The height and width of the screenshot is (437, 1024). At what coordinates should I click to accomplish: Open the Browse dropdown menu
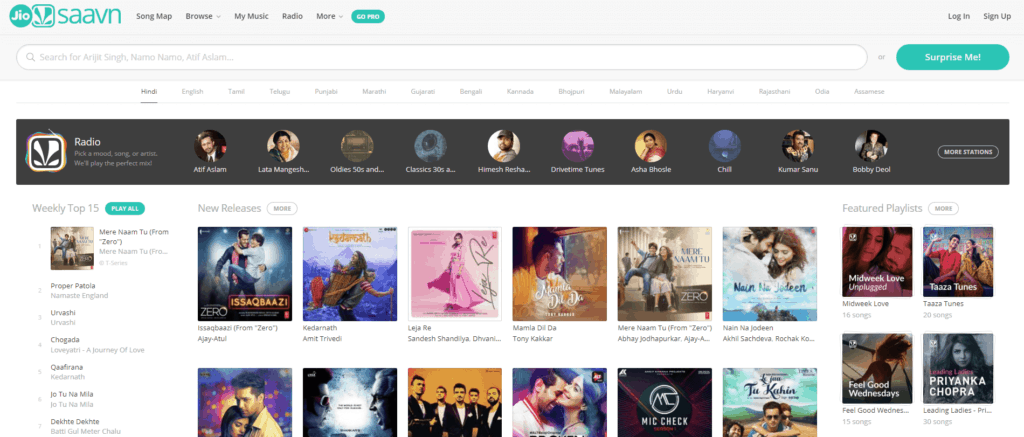point(203,16)
